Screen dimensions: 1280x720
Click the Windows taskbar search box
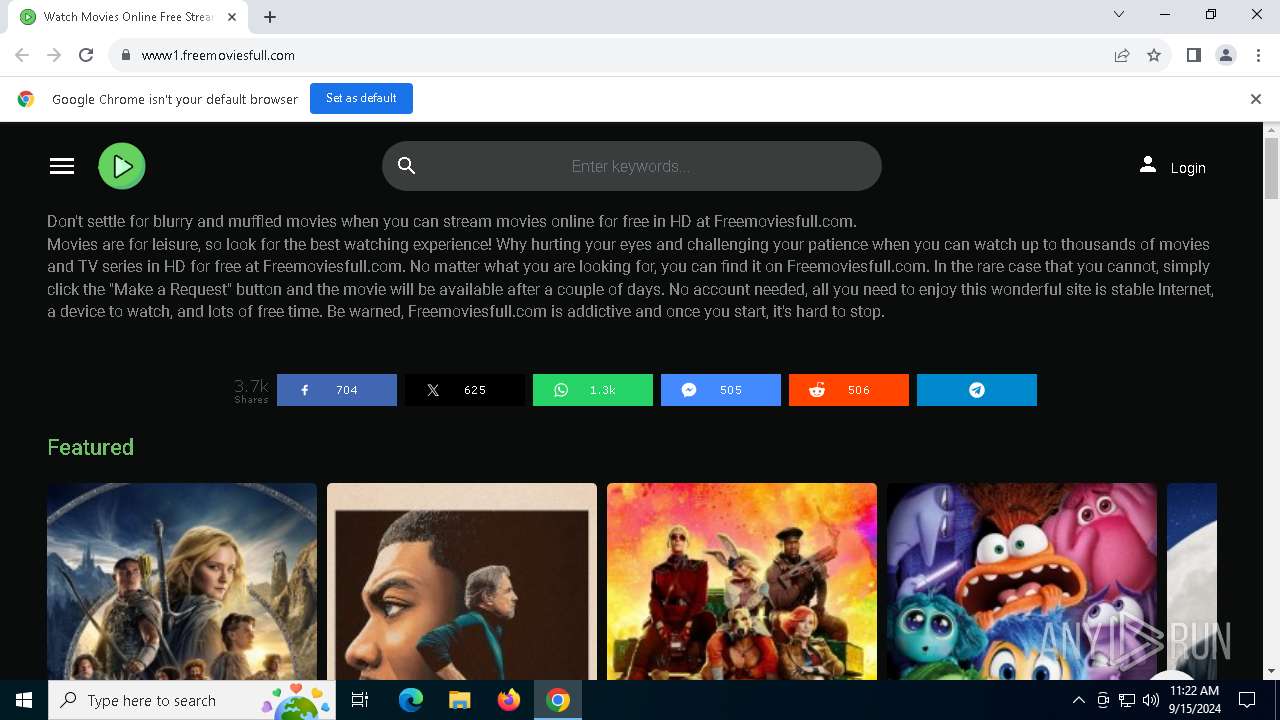tap(192, 700)
